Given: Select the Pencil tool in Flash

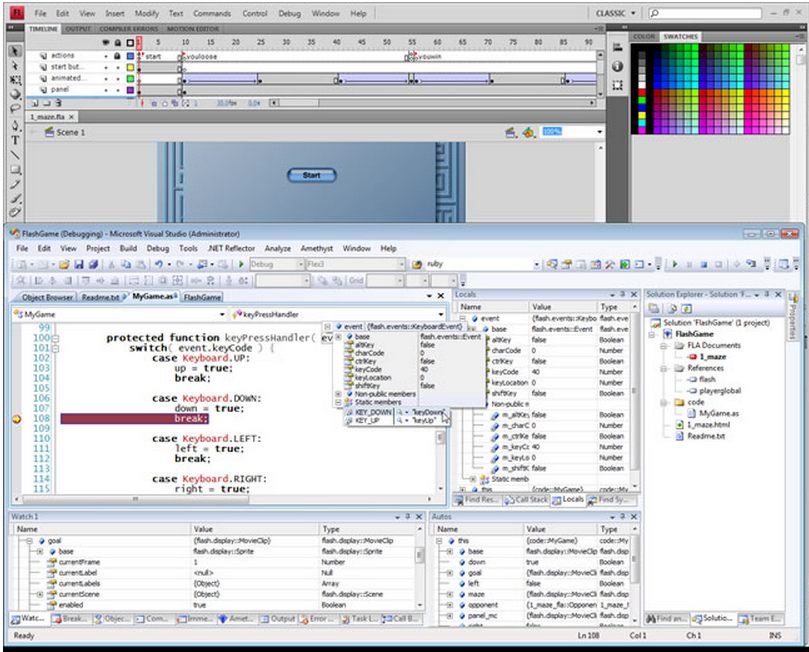Looking at the screenshot, I should point(15,184).
